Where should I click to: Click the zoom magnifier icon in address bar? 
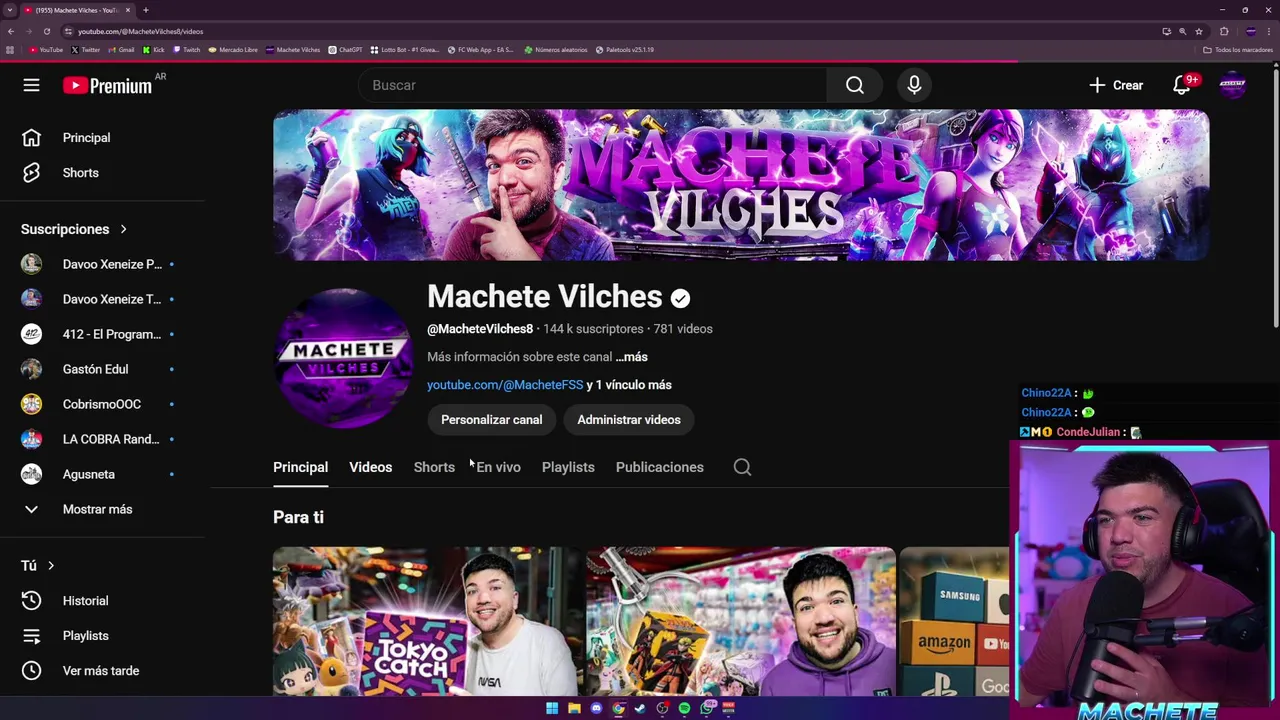point(1182,31)
